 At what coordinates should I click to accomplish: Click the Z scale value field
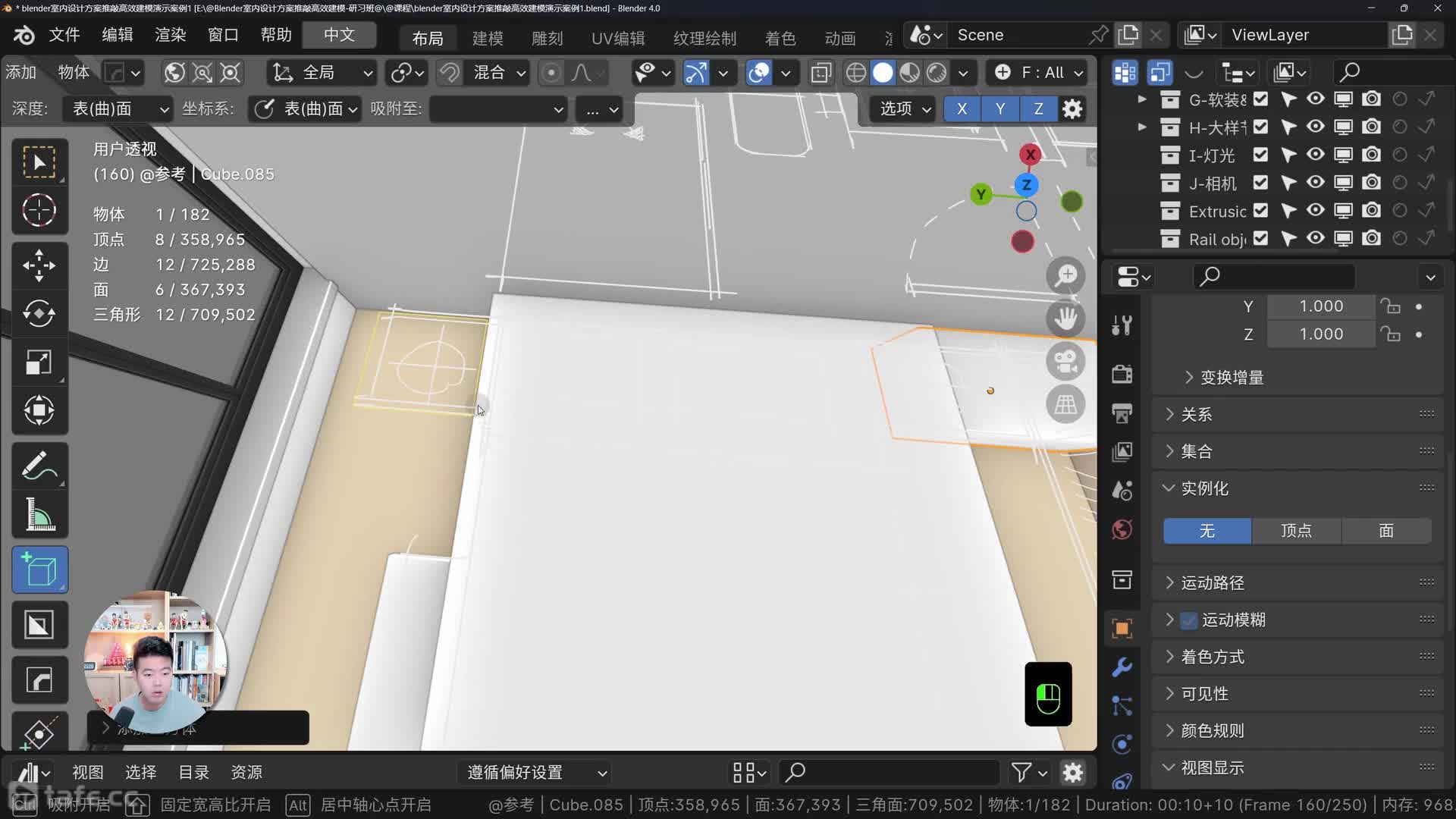click(x=1321, y=334)
